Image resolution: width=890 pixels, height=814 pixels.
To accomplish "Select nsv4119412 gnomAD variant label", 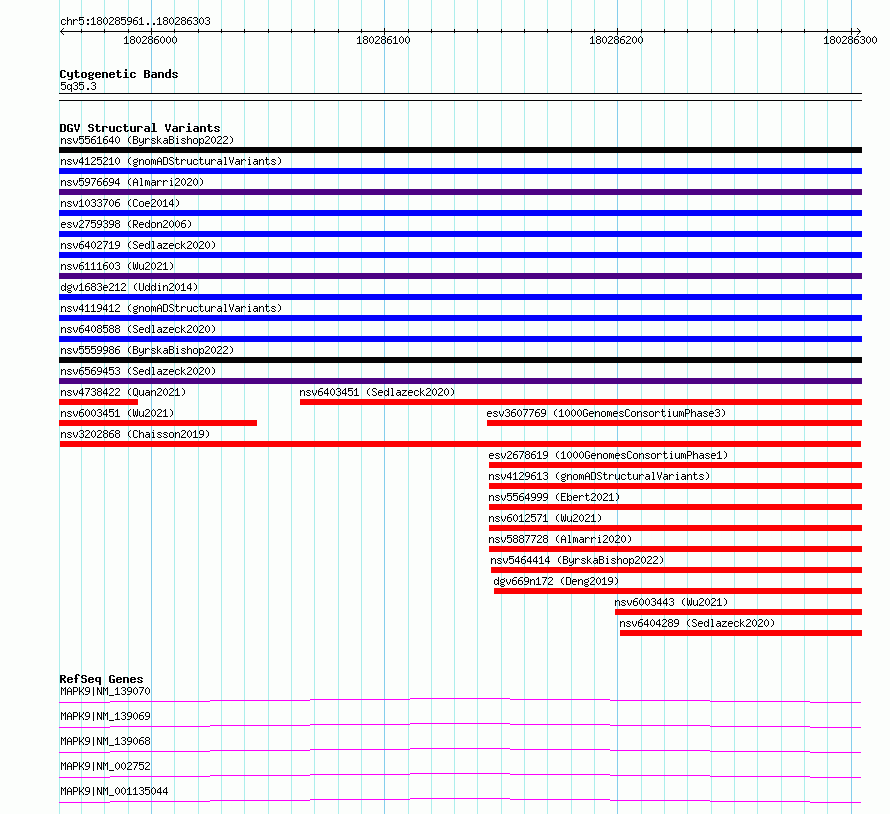I will click(x=171, y=308).
